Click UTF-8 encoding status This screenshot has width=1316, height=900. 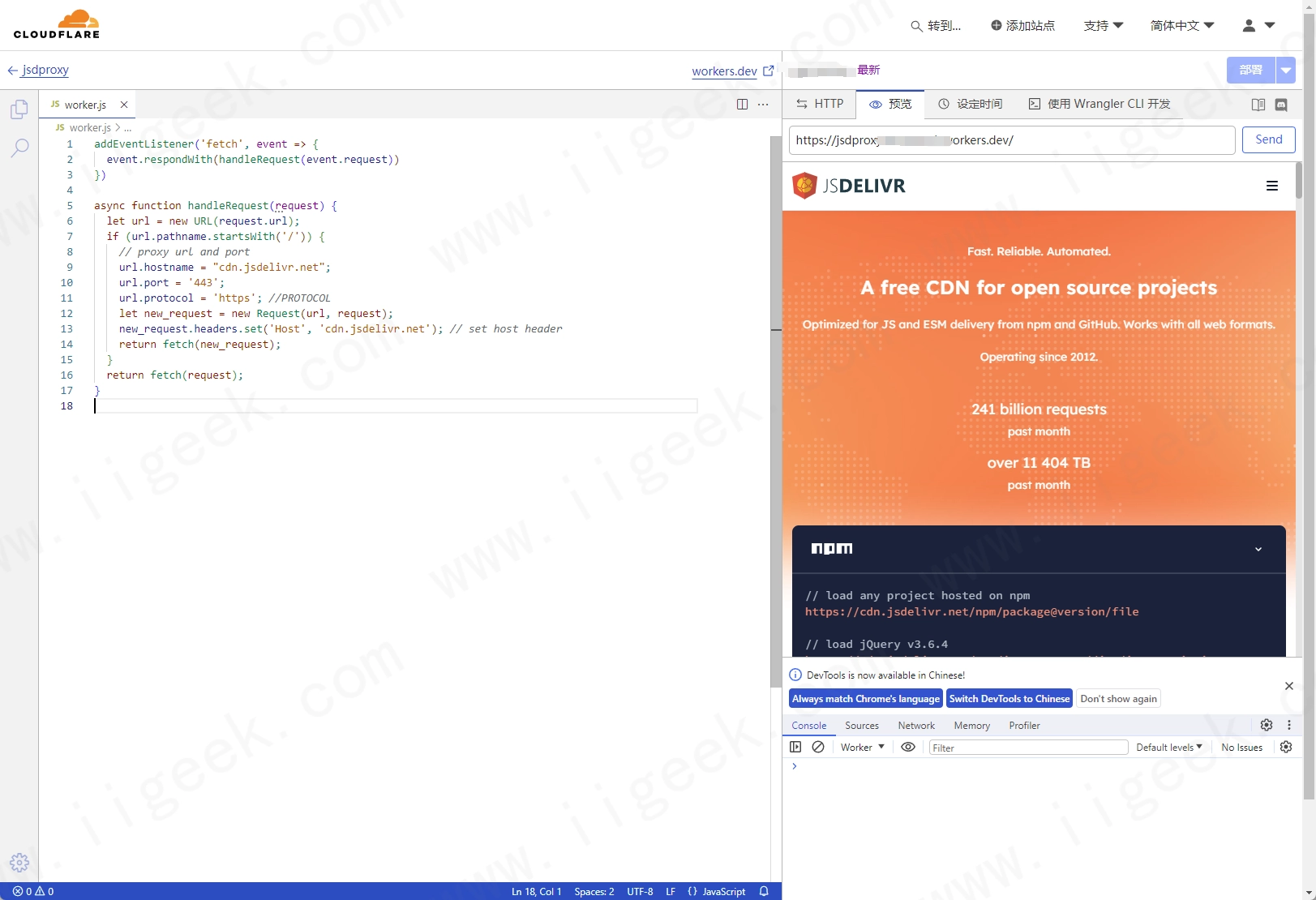[x=640, y=891]
